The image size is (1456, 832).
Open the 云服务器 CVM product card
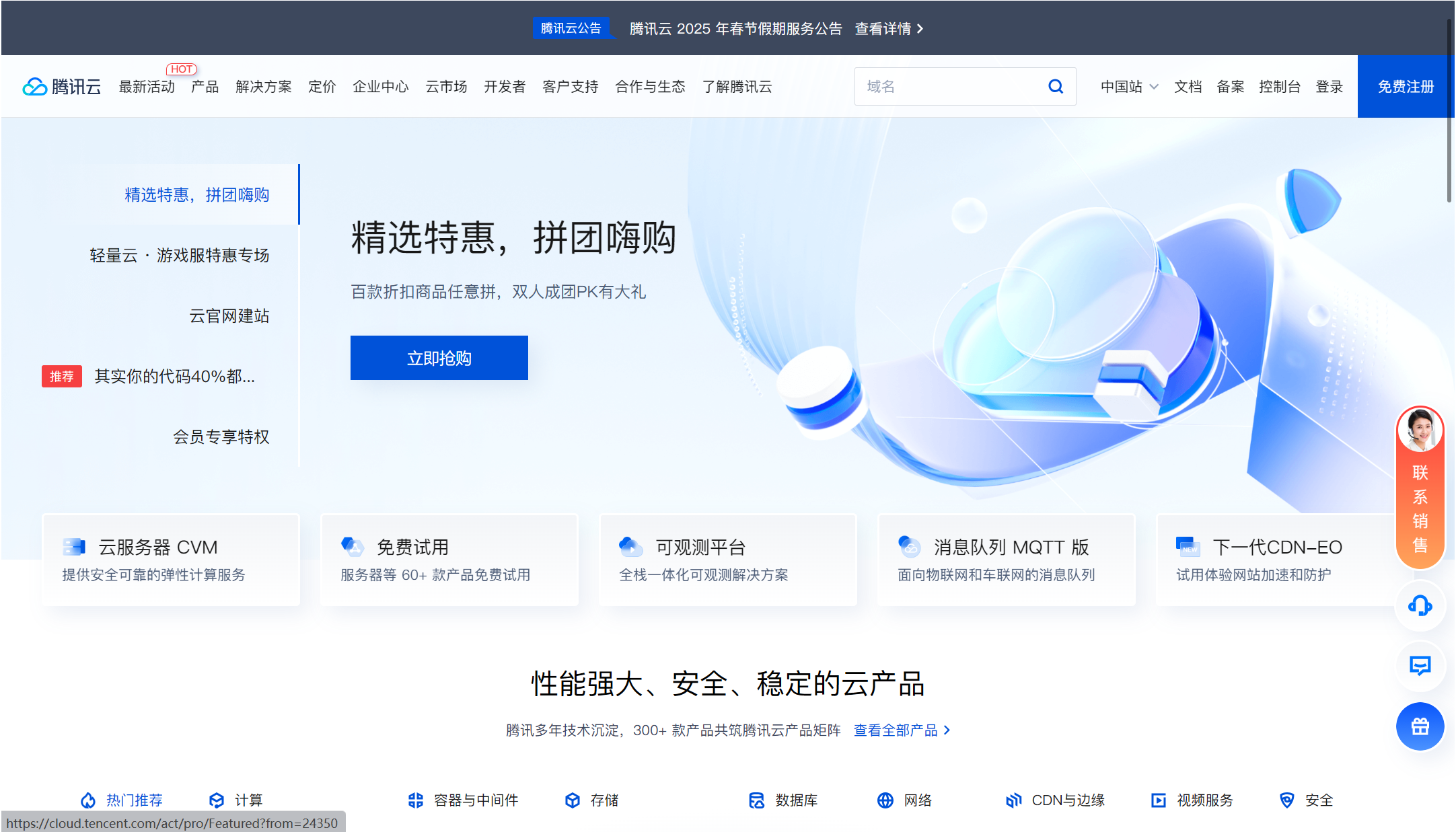point(171,560)
